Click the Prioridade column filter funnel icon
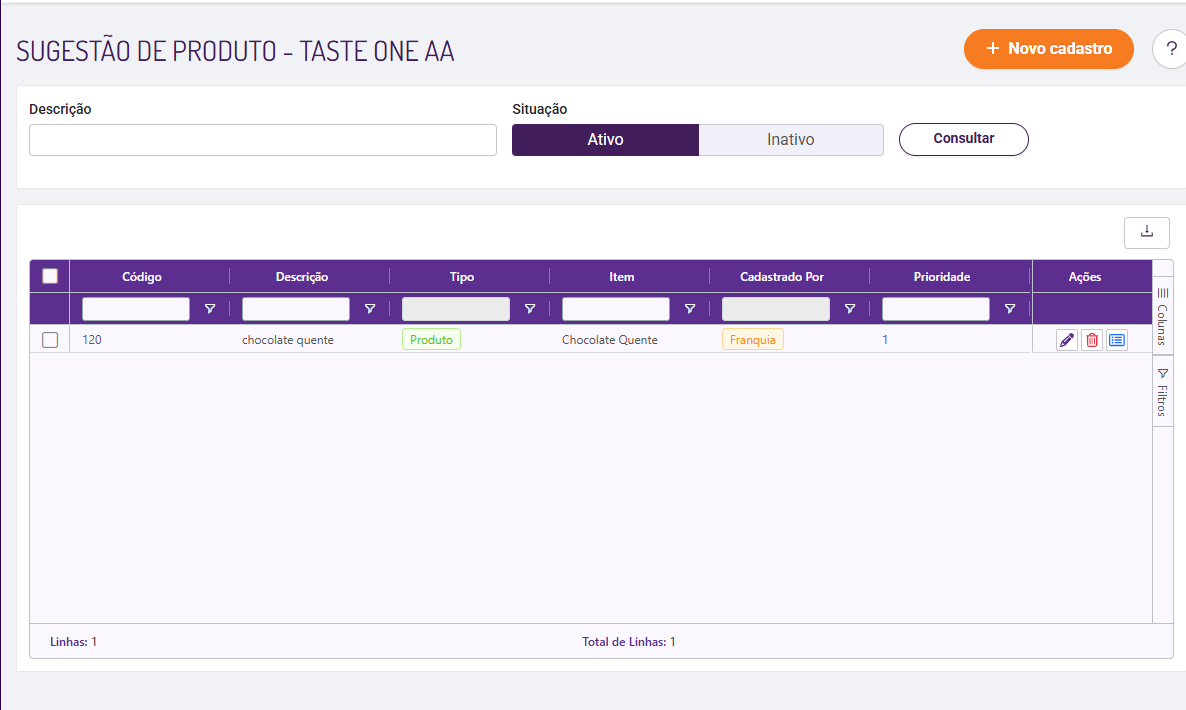This screenshot has height=710, width=1186. click(x=1010, y=309)
